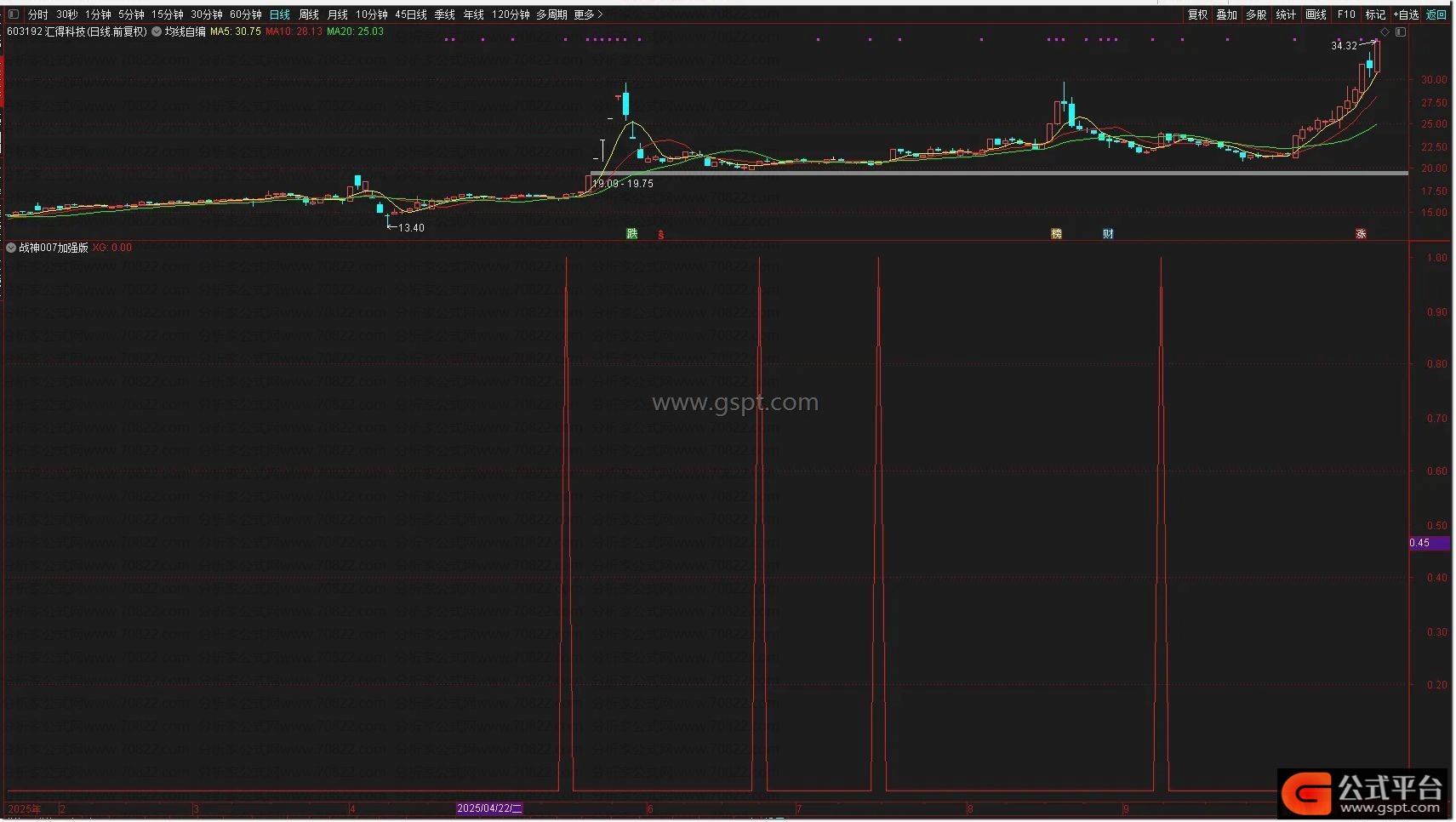
Task: Click the diamond icon above the price axis
Action: coord(1385,32)
